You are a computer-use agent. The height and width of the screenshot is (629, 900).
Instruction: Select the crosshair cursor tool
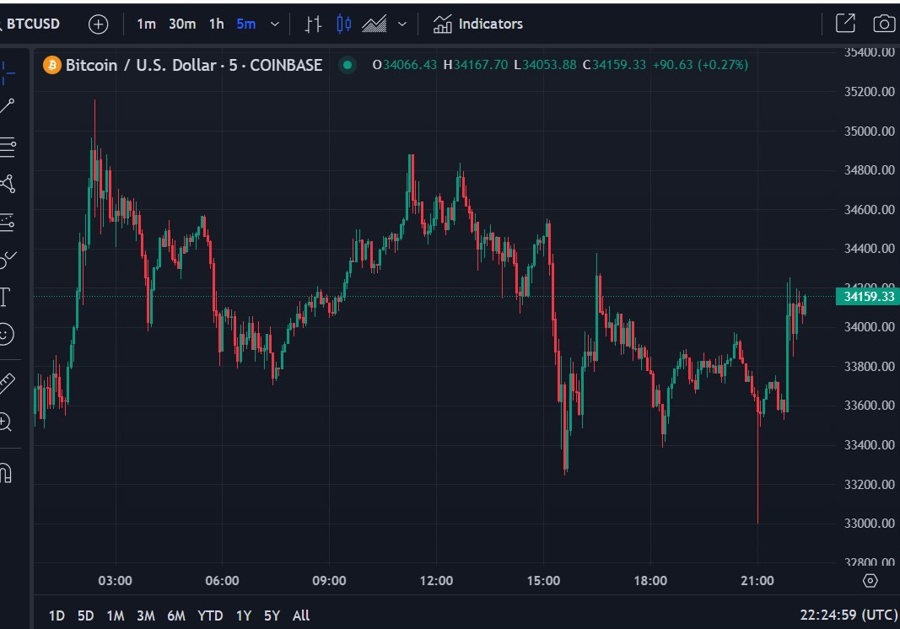(7, 73)
